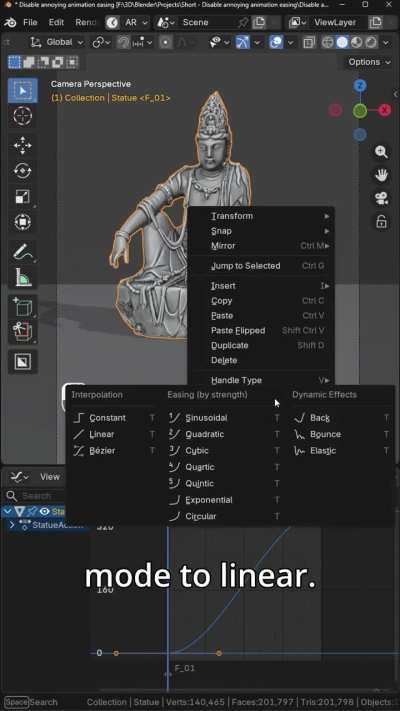Select Sinusoidal easing
The width and height of the screenshot is (400, 711).
pos(224,418)
